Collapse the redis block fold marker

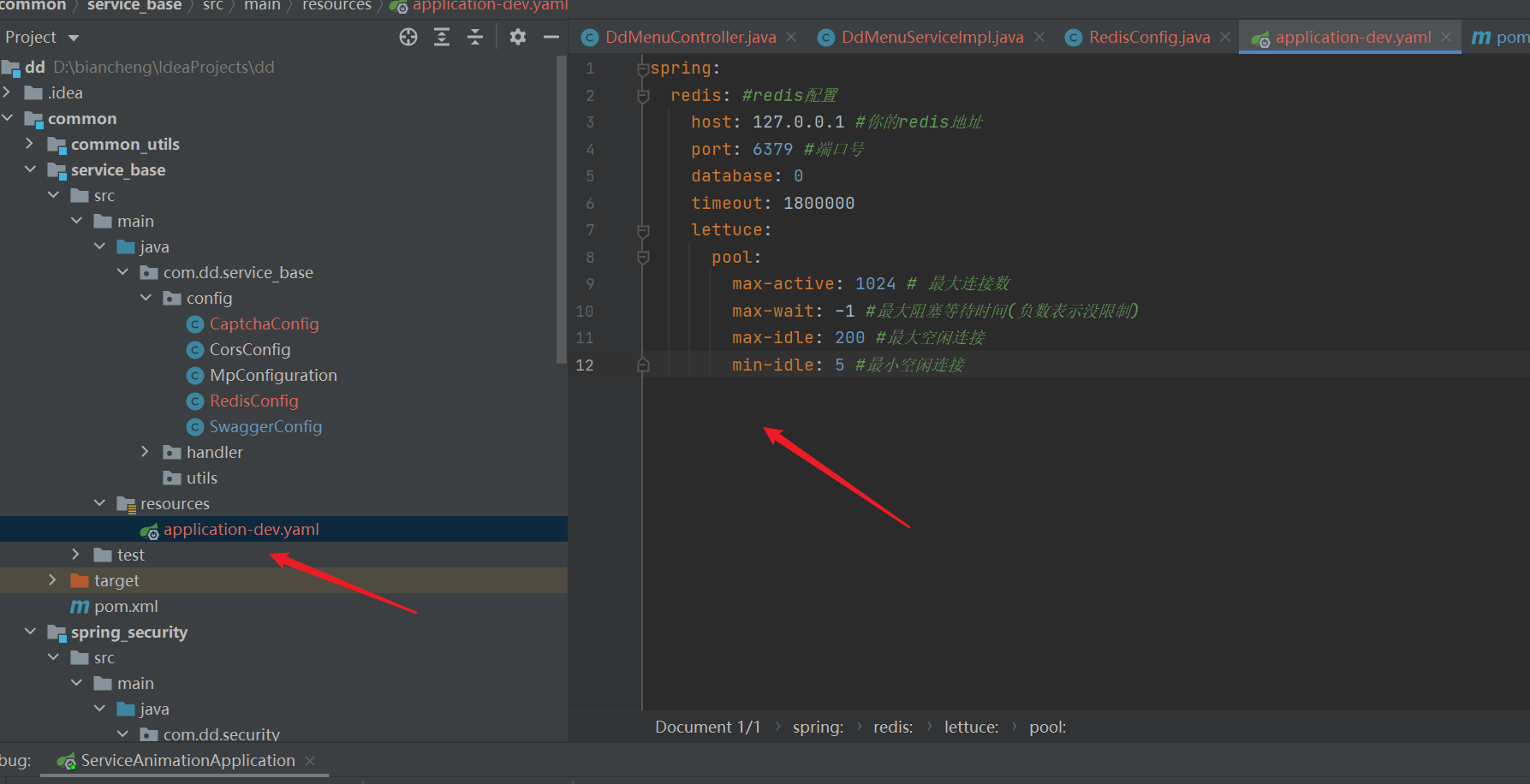point(643,96)
